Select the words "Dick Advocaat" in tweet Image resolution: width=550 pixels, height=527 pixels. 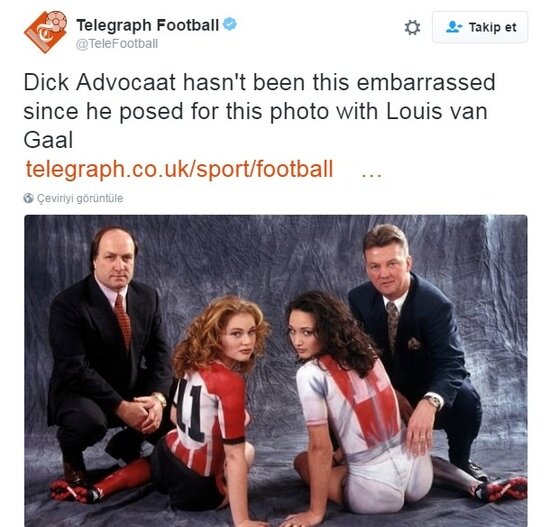99,83
